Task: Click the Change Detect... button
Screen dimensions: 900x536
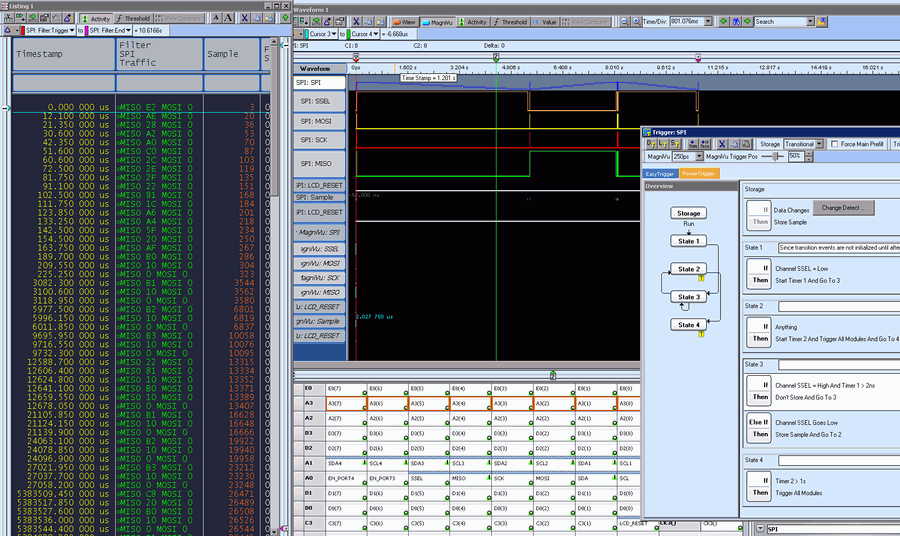Action: click(x=843, y=208)
